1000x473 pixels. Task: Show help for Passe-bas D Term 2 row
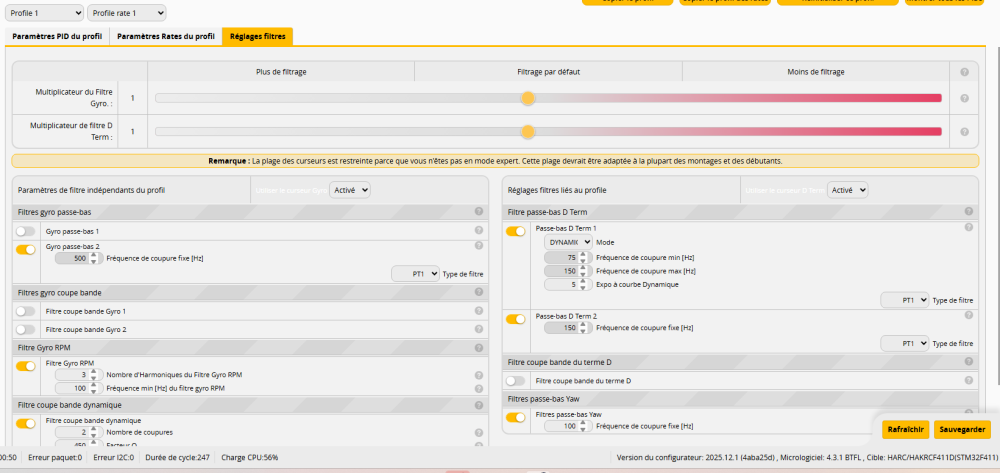point(968,316)
